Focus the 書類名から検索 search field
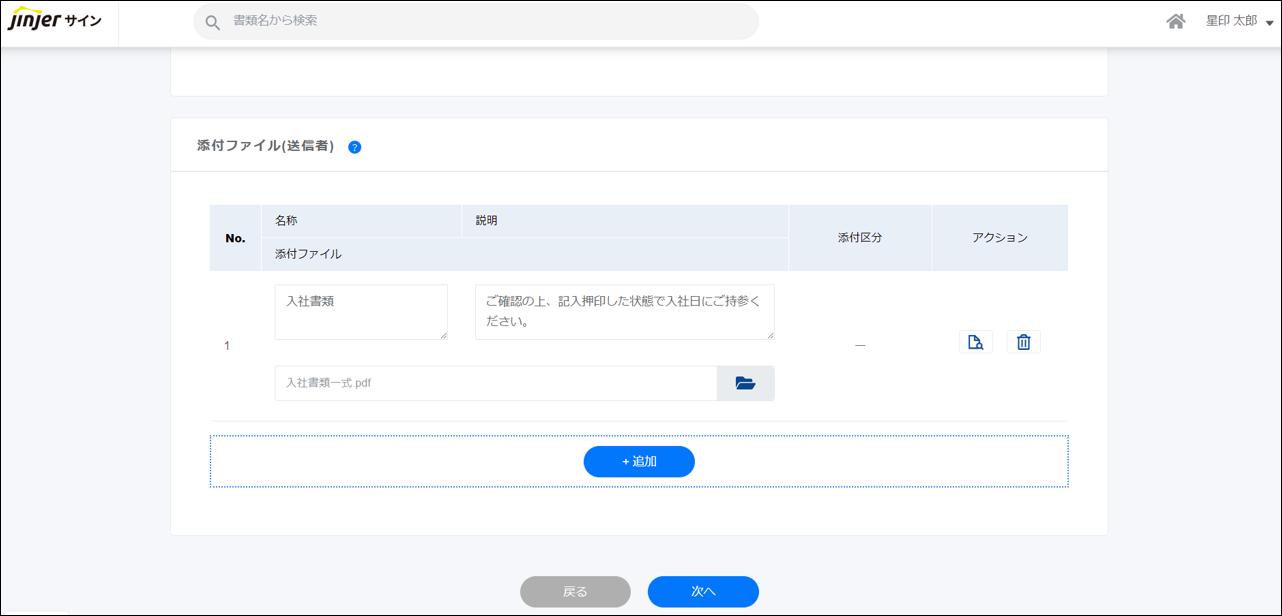The width and height of the screenshot is (1282, 616). pyautogui.click(x=480, y=21)
